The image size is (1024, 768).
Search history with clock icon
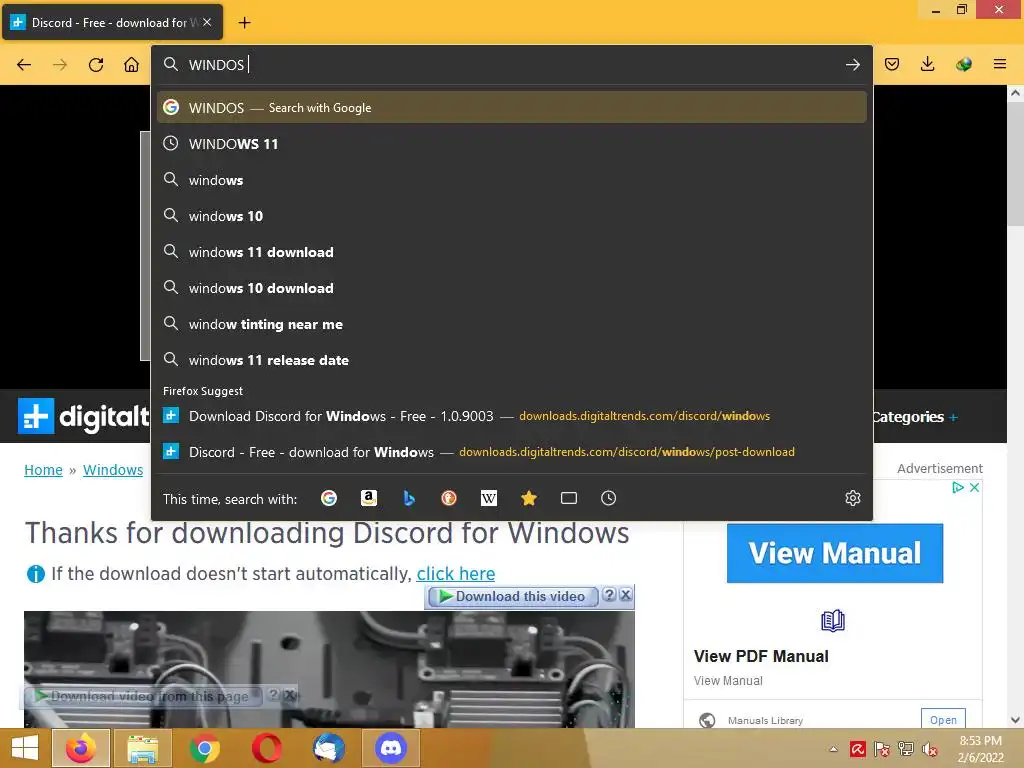pyautogui.click(x=609, y=498)
